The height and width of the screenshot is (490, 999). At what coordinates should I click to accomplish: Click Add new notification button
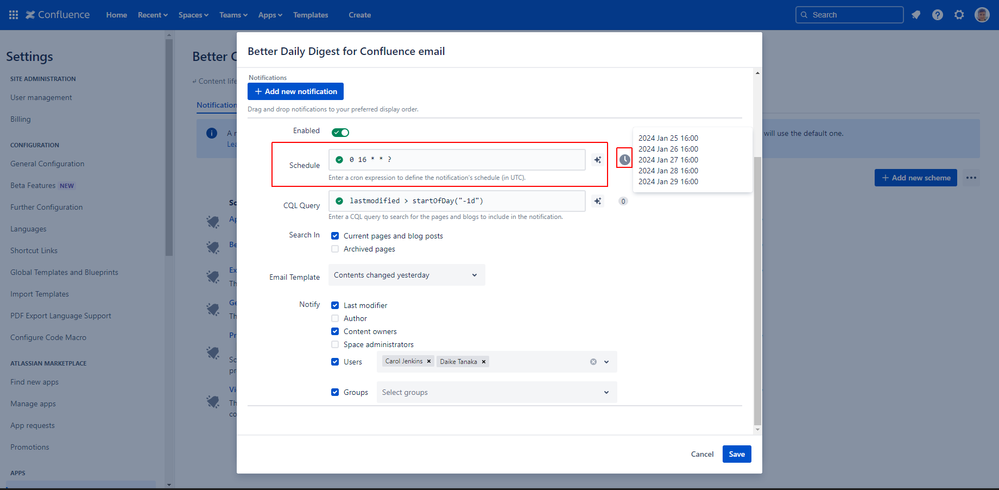[x=296, y=91]
